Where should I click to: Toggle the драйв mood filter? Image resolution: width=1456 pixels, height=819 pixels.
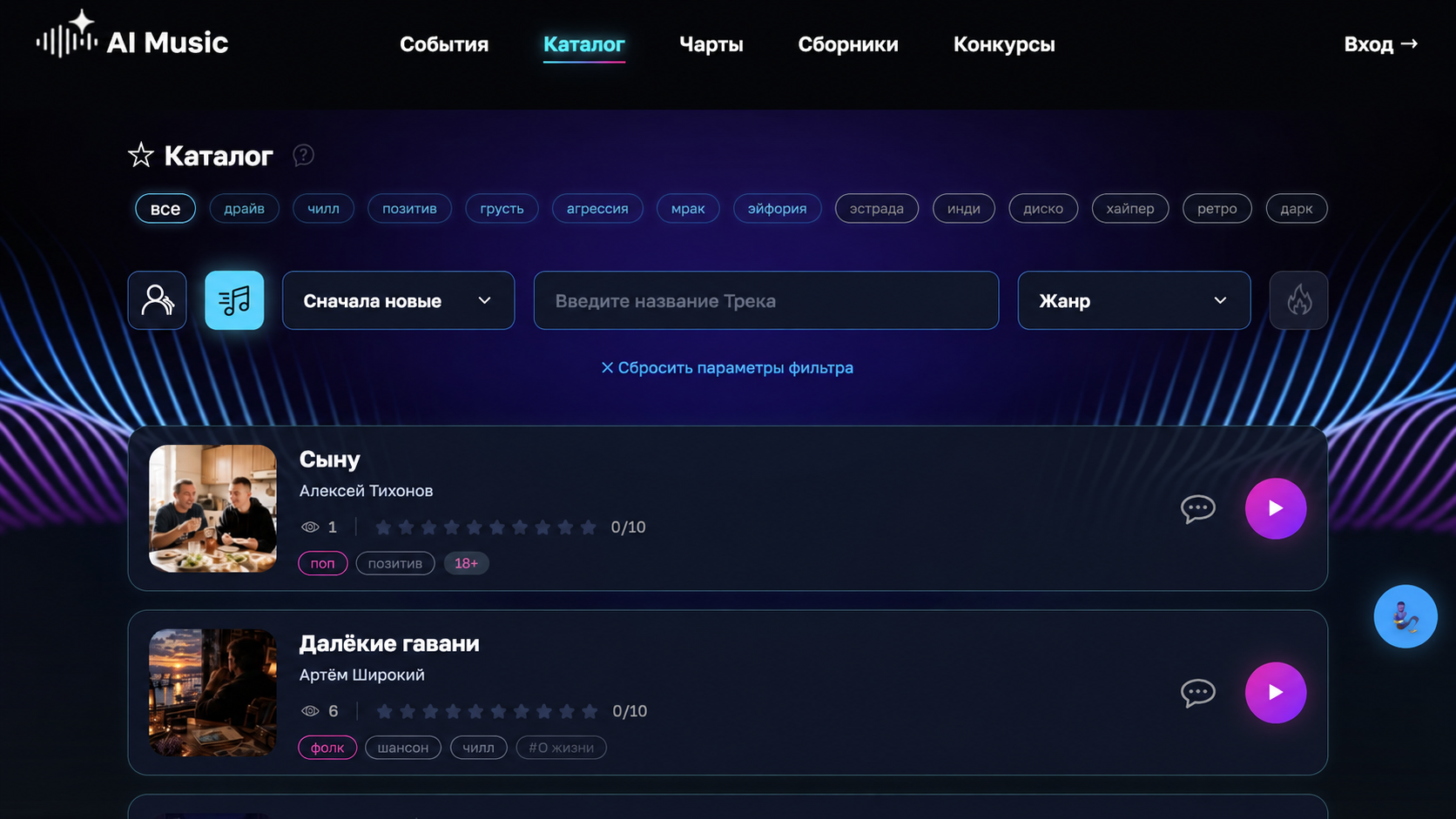(x=244, y=209)
